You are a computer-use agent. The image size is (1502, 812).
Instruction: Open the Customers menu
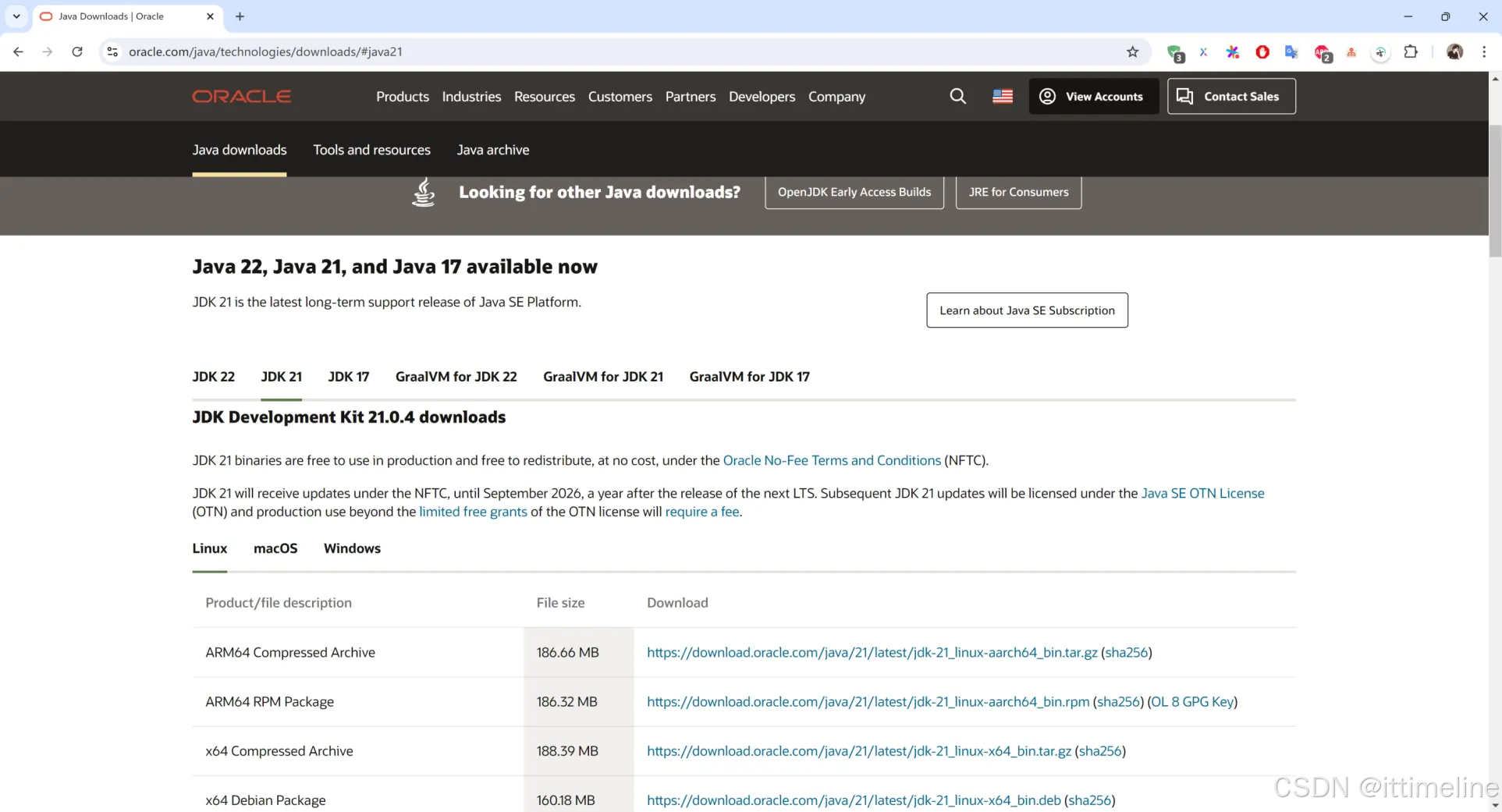point(620,97)
